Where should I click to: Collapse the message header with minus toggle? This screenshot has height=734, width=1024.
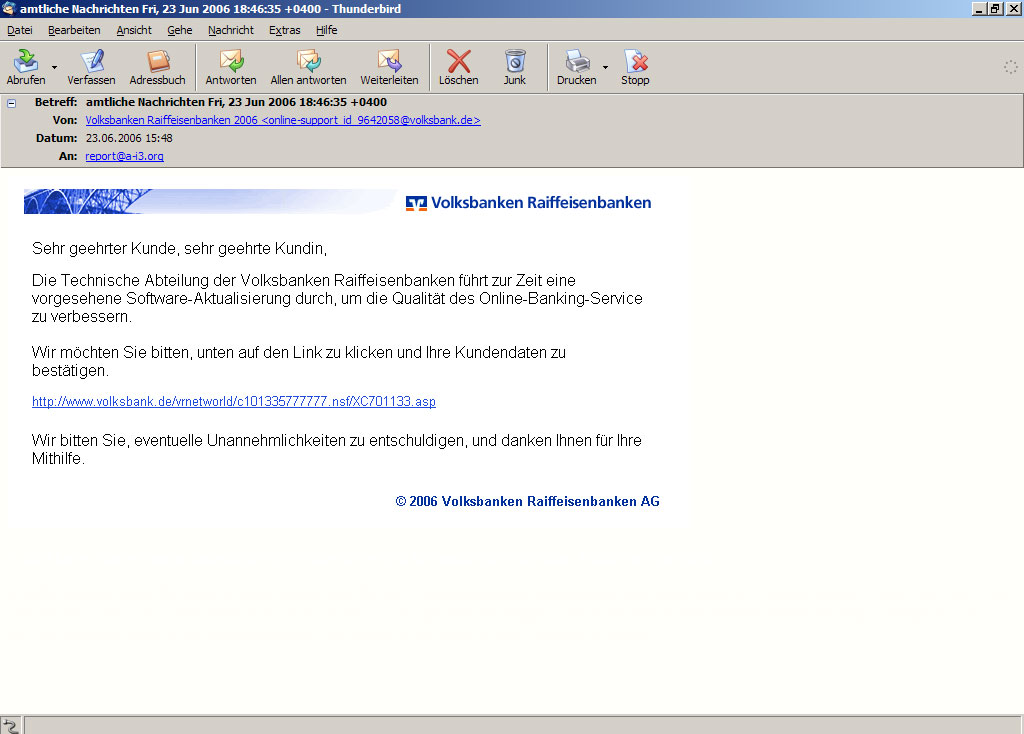pyautogui.click(x=11, y=103)
